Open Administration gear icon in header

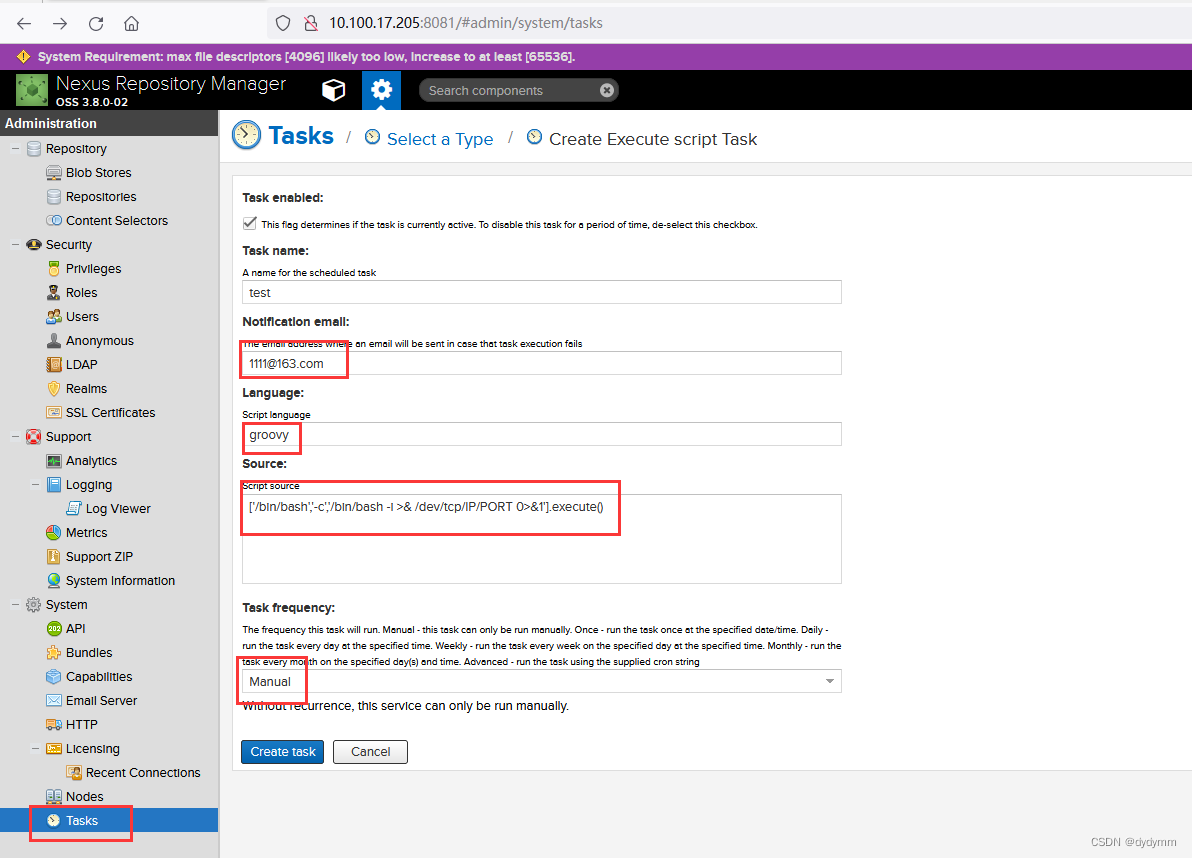(x=381, y=90)
